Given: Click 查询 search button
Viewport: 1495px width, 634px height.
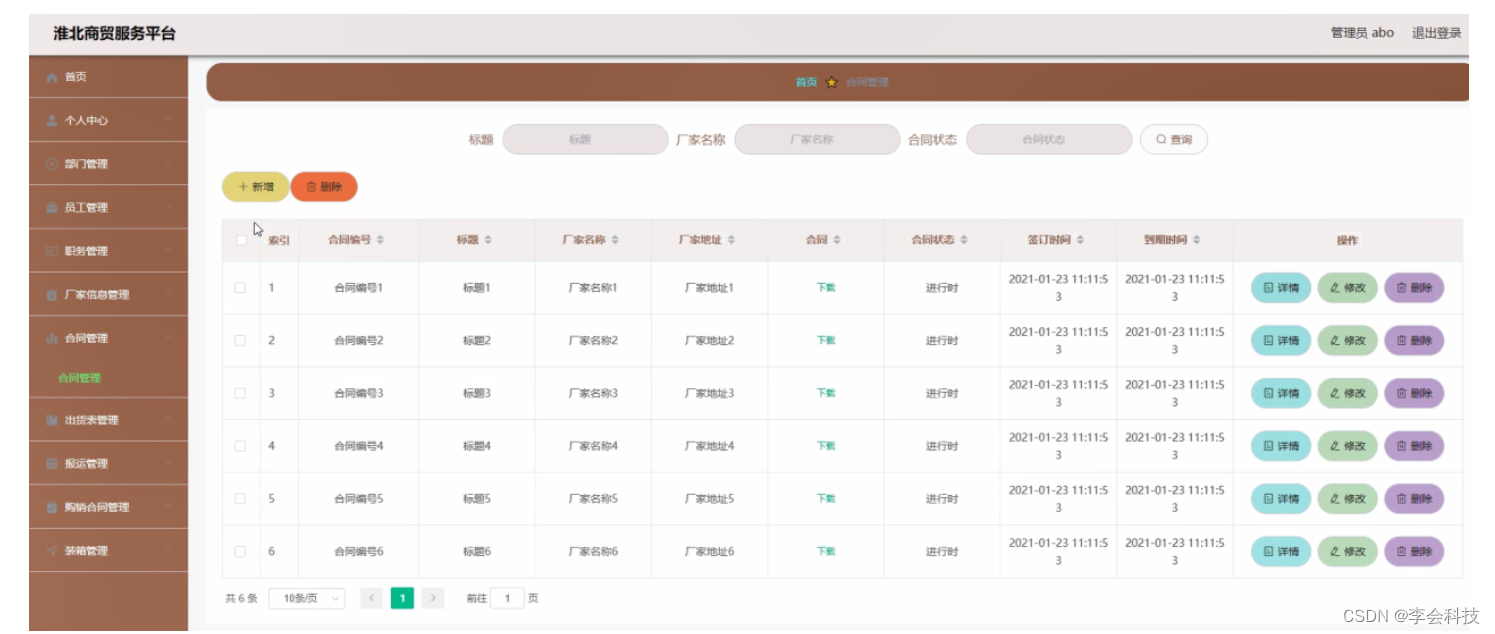Looking at the screenshot, I should click(x=1174, y=140).
